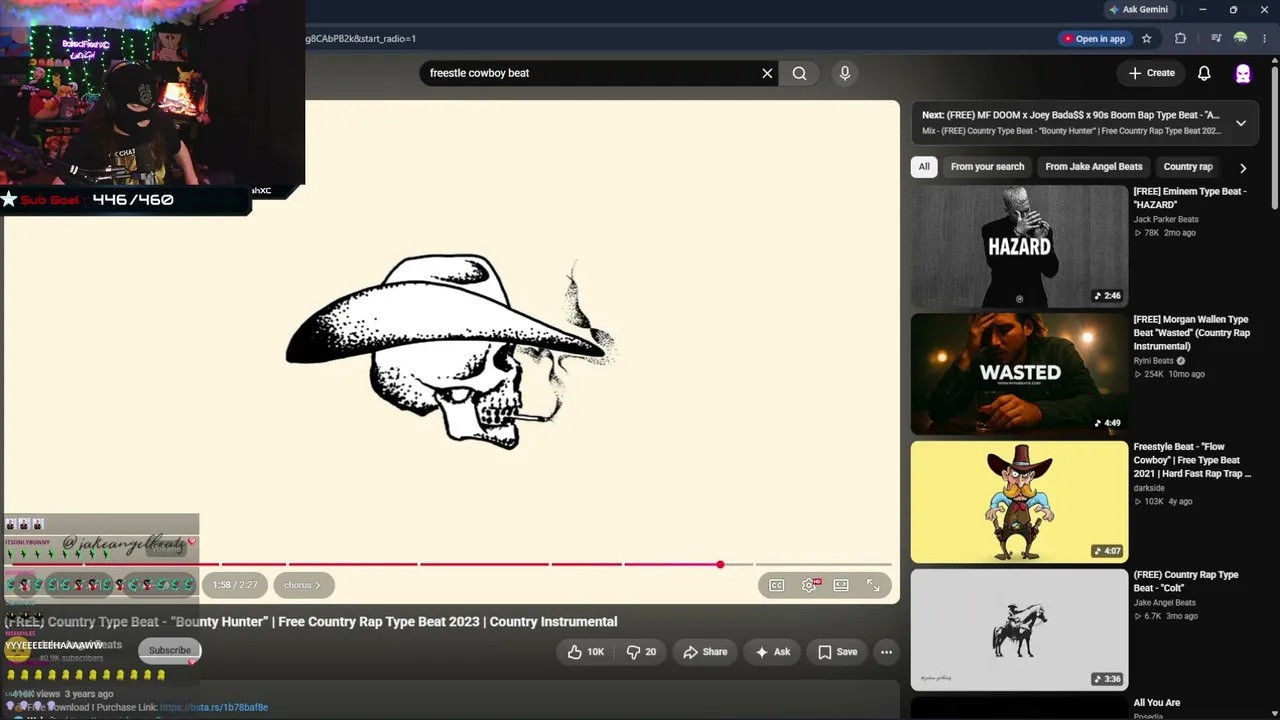1280x720 pixels.
Task: Open video player settings gear
Action: click(x=809, y=585)
